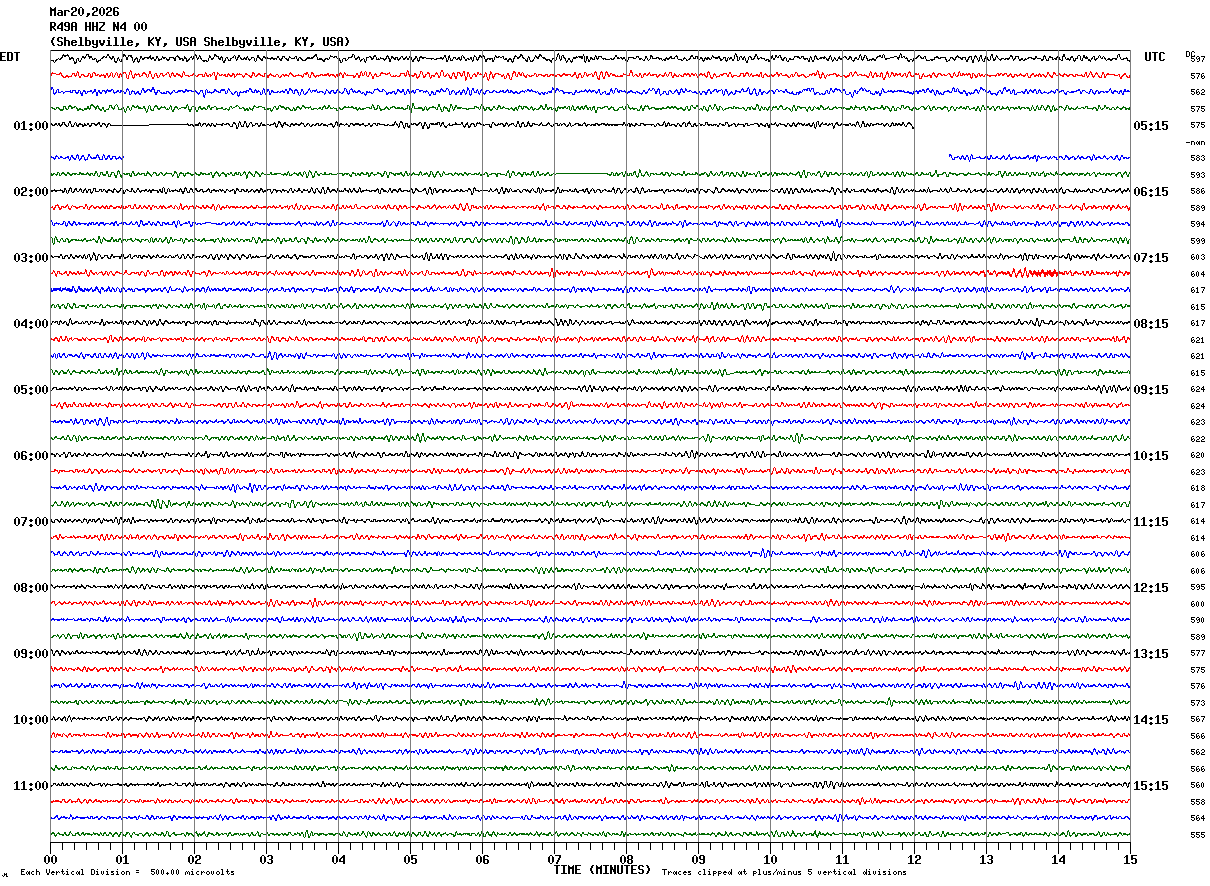
Task: Select the station code text R49A HHZ N4 00
Action: coord(98,27)
